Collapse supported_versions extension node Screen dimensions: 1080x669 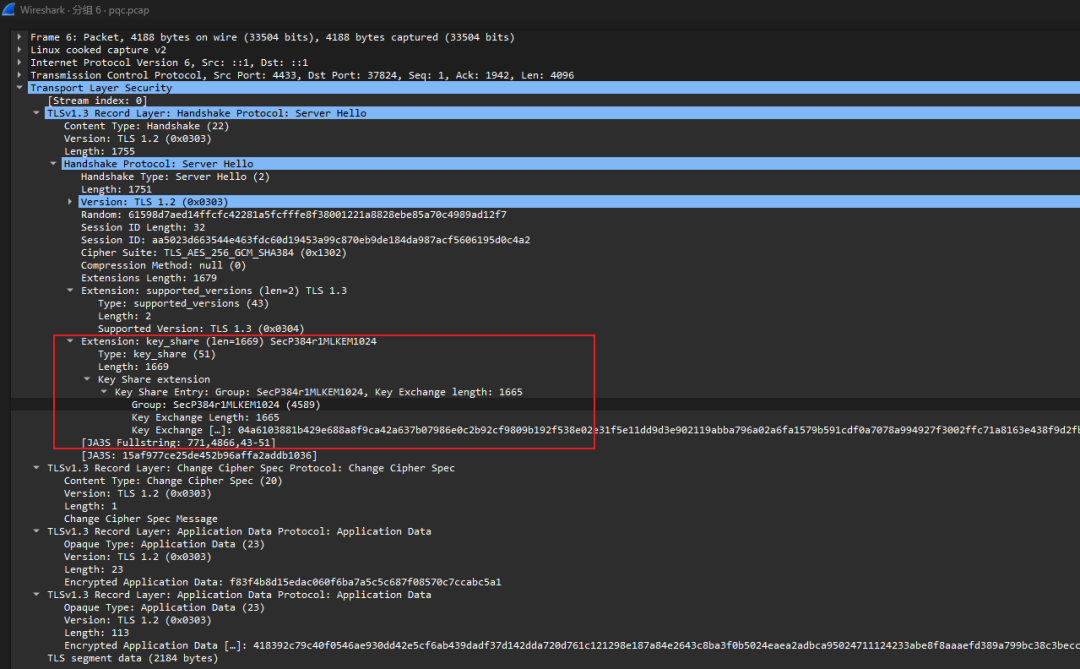click(70, 291)
